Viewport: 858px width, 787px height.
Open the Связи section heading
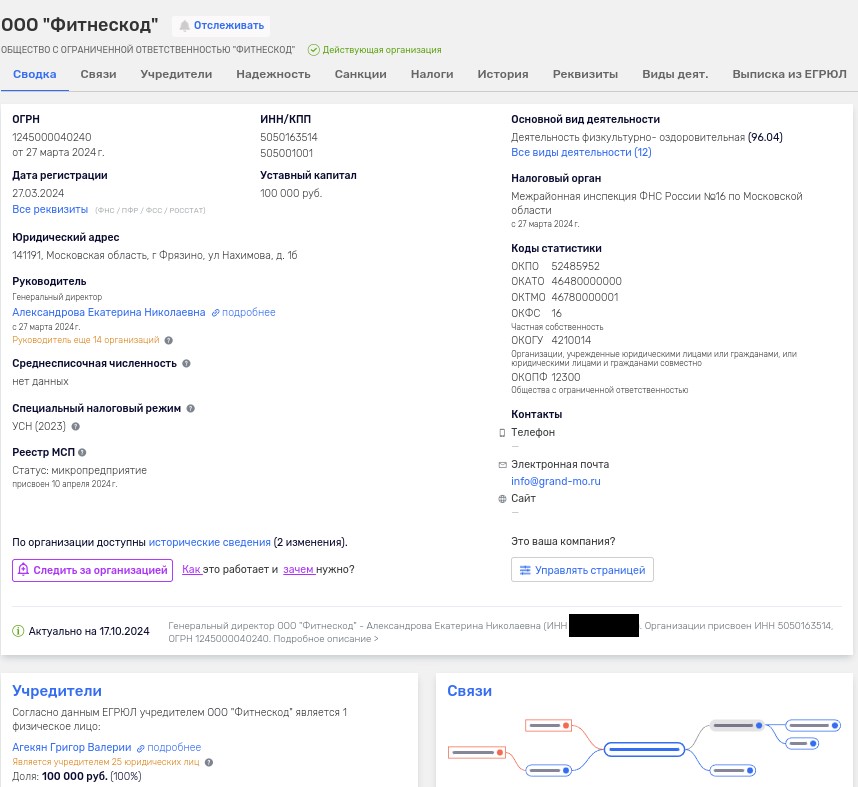[x=469, y=691]
